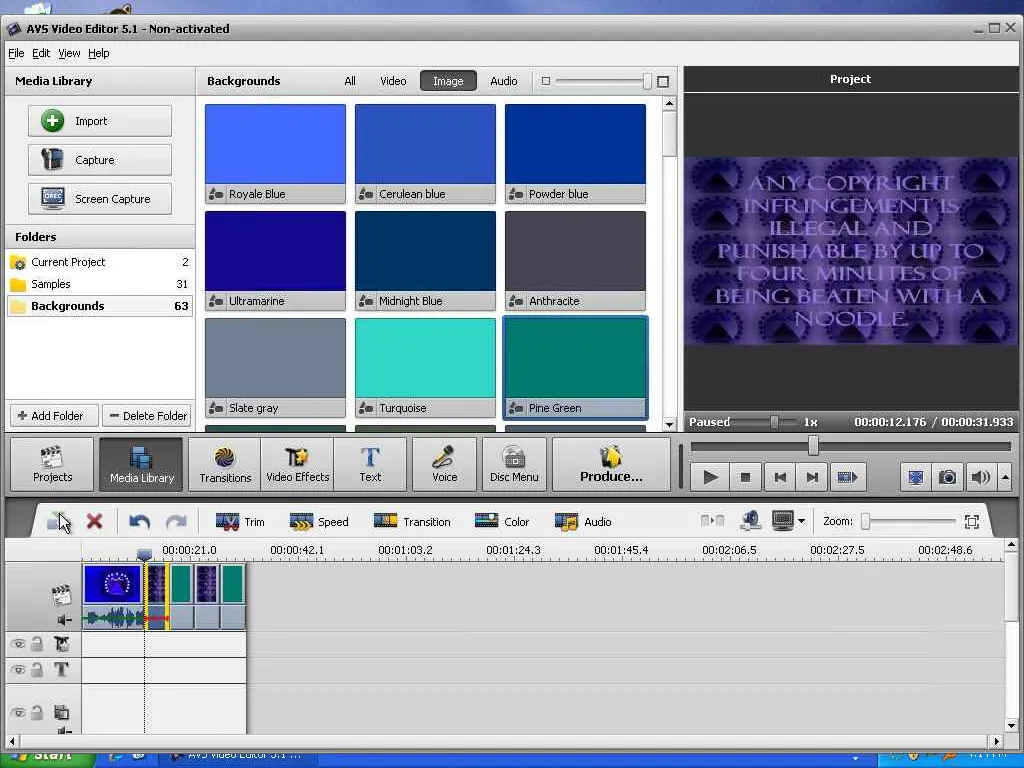Delete selected clip with red X icon
This screenshot has height=768, width=1024.
point(95,521)
